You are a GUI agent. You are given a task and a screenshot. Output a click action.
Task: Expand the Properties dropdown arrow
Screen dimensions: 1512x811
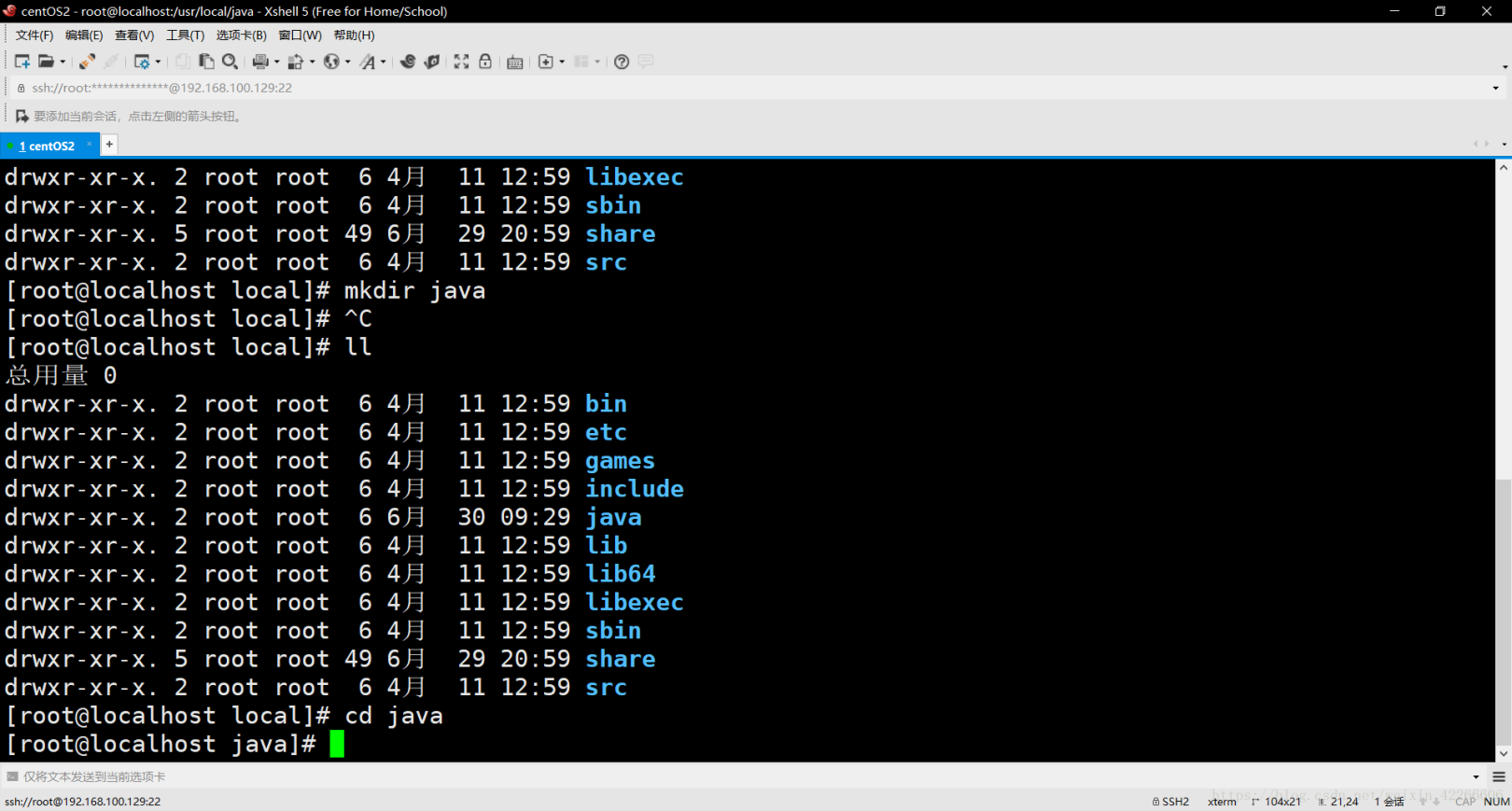[x=158, y=62]
